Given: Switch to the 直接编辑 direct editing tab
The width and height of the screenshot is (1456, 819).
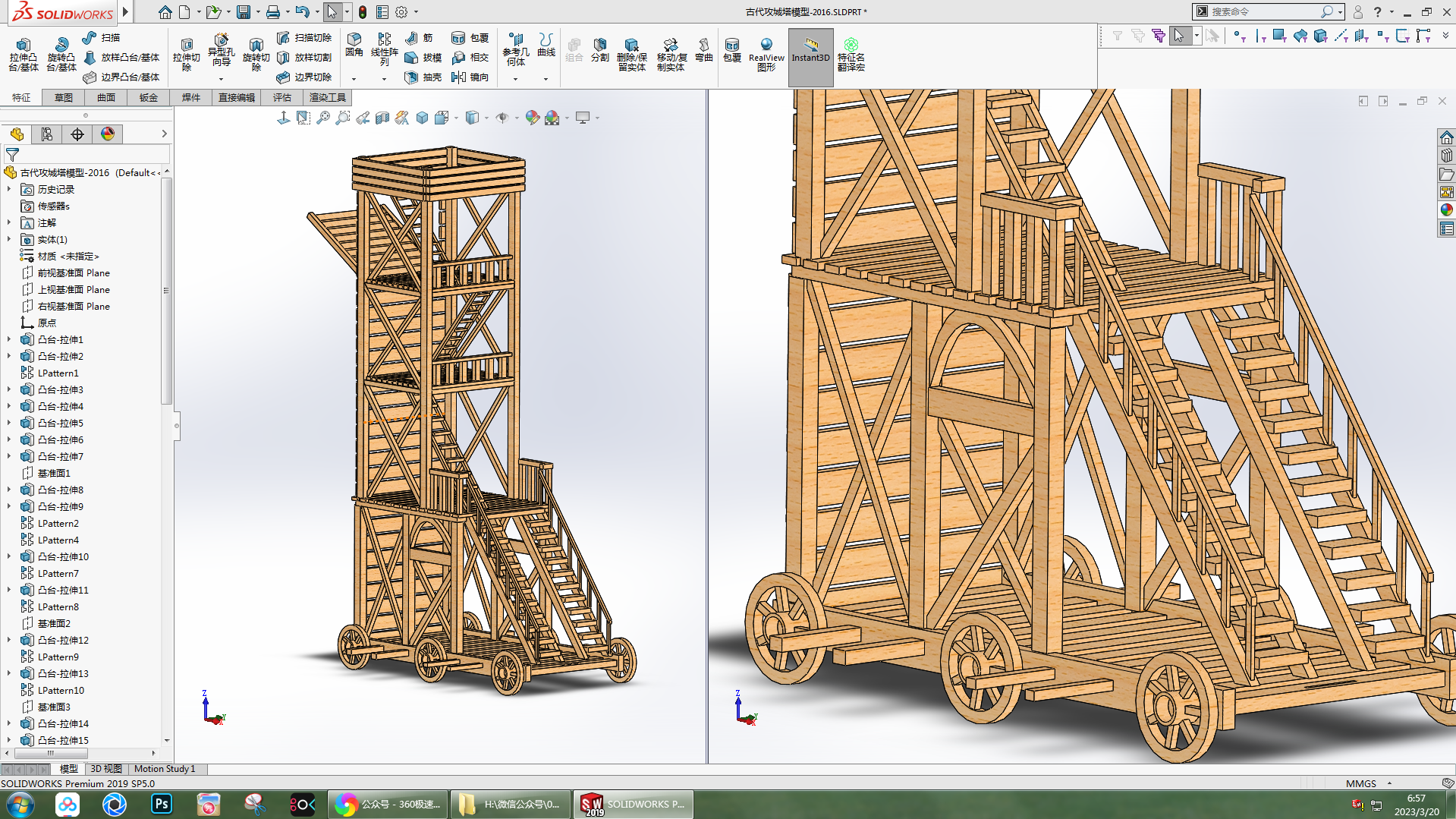Looking at the screenshot, I should pos(237,97).
